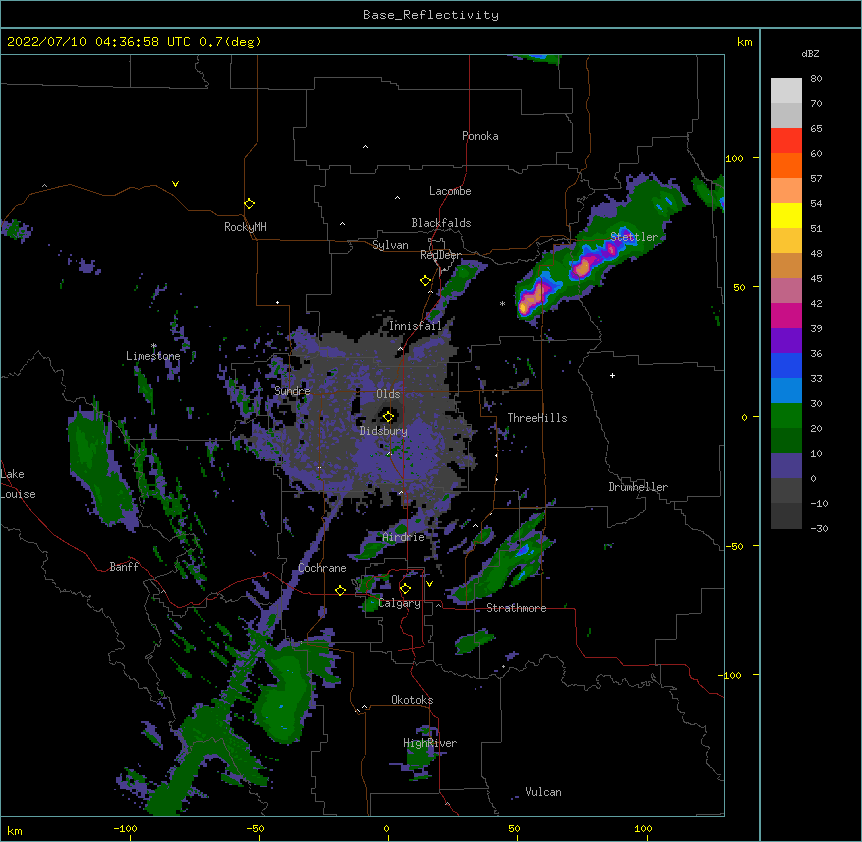Click the asterisk marker west of Stettler storm
The image size is (862, 842).
pyautogui.click(x=502, y=303)
